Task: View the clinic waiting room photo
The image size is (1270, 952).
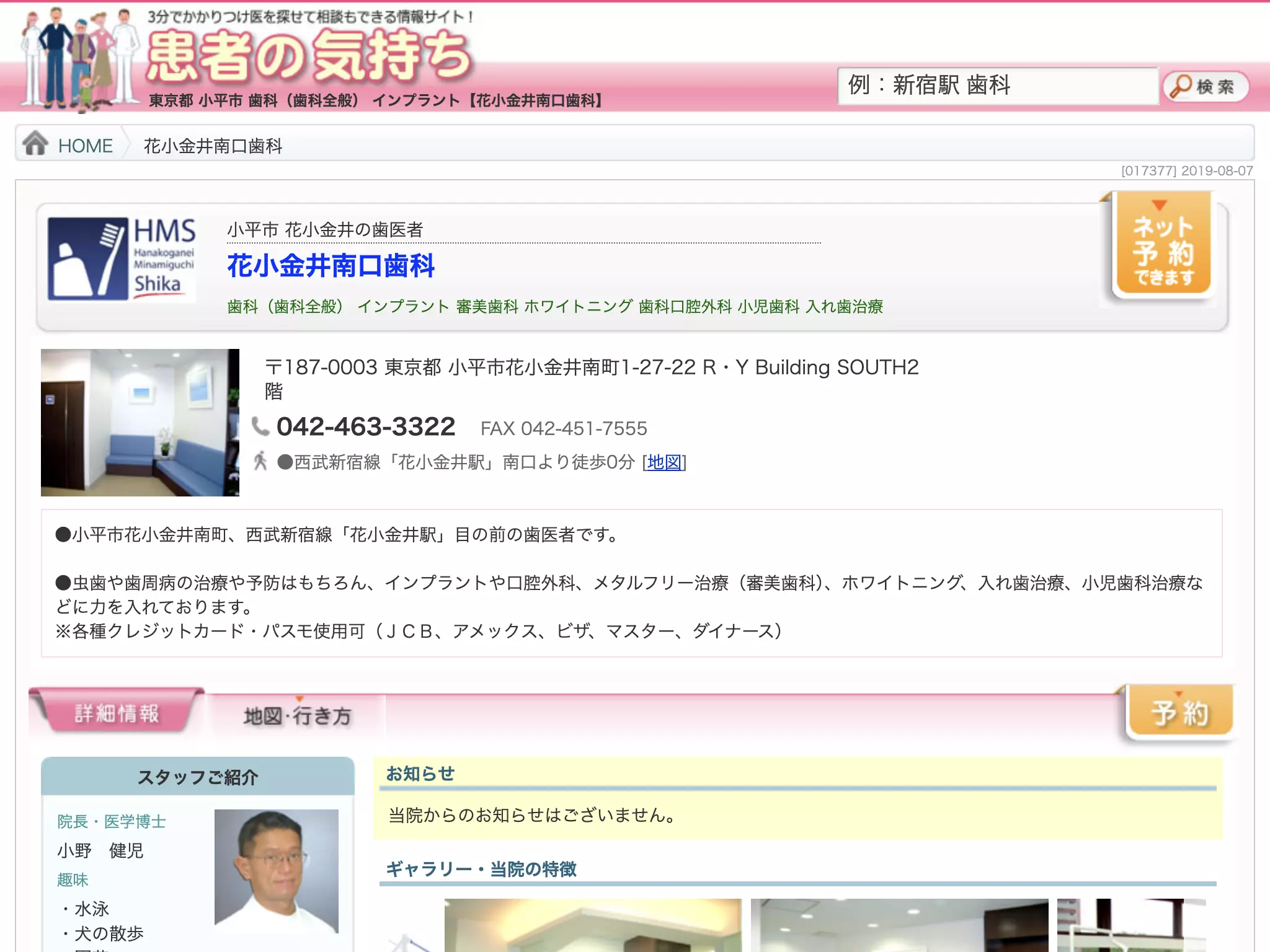Action: click(x=140, y=422)
